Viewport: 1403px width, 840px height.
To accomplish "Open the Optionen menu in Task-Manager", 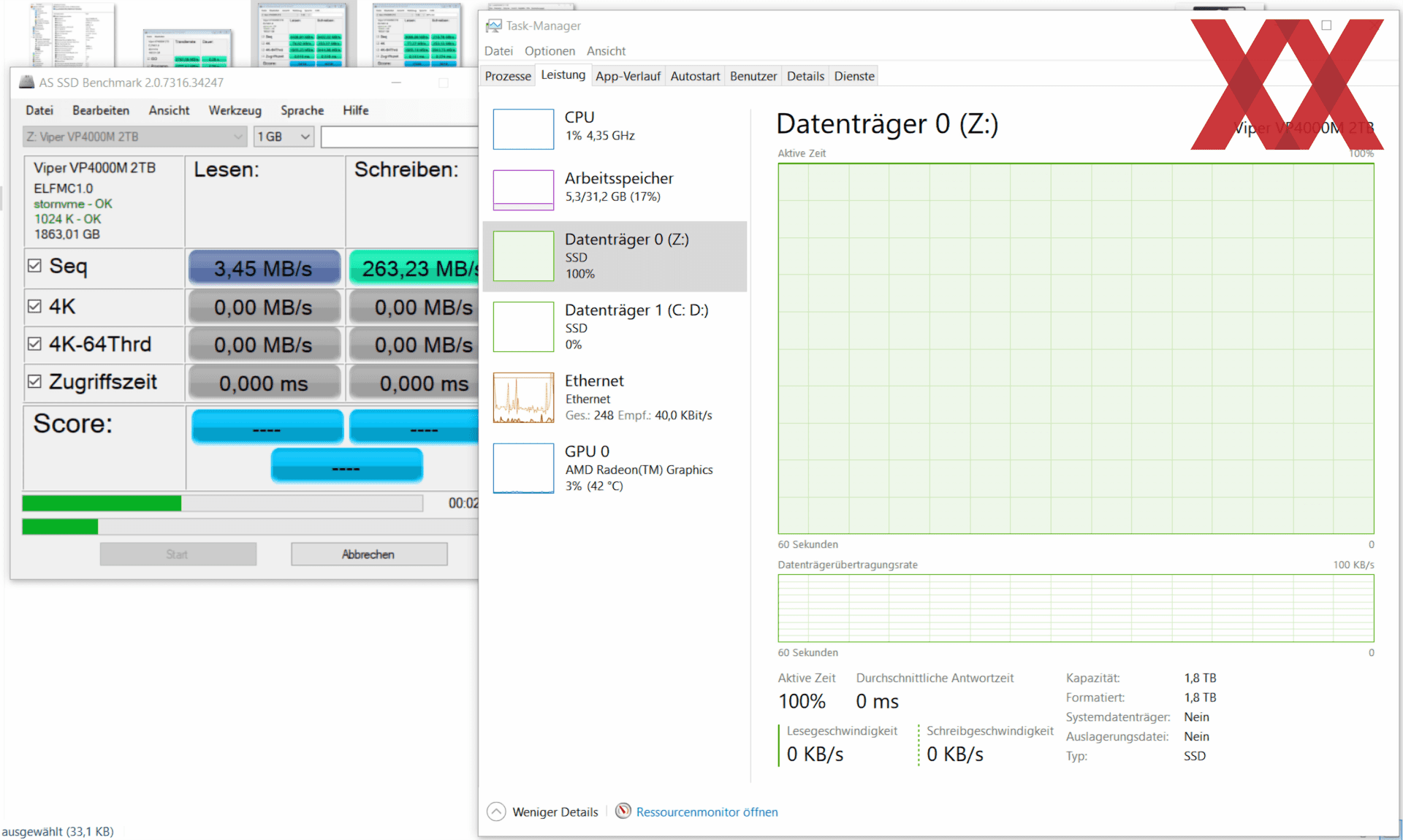I will coord(550,51).
